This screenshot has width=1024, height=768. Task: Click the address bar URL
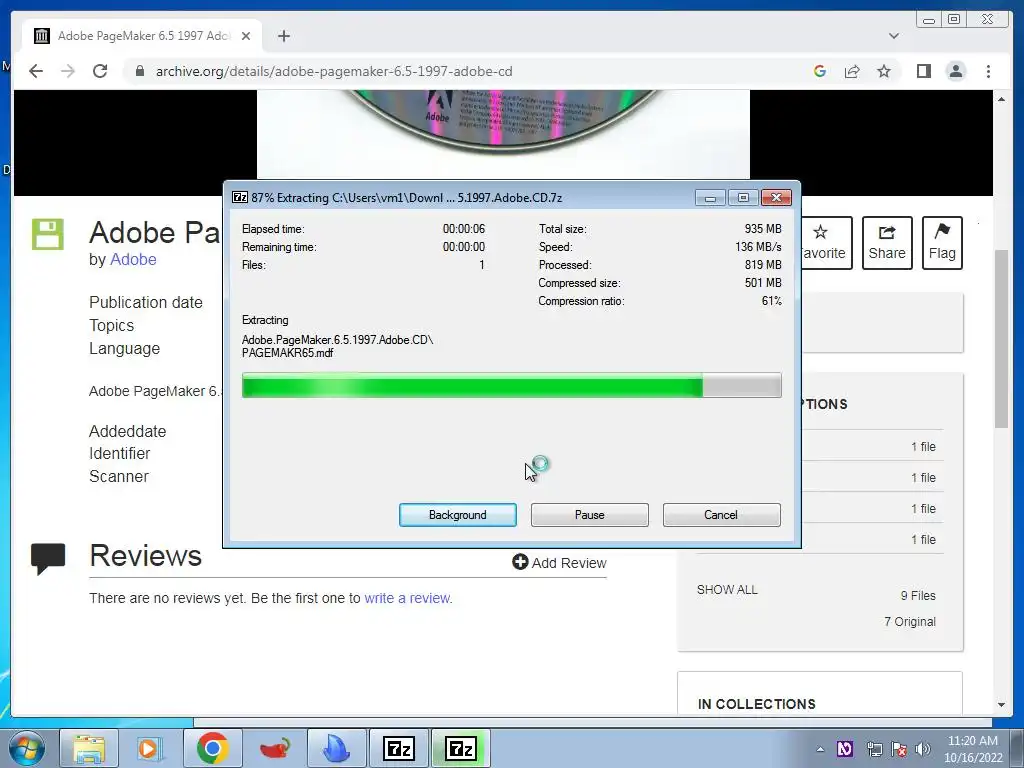tap(334, 71)
